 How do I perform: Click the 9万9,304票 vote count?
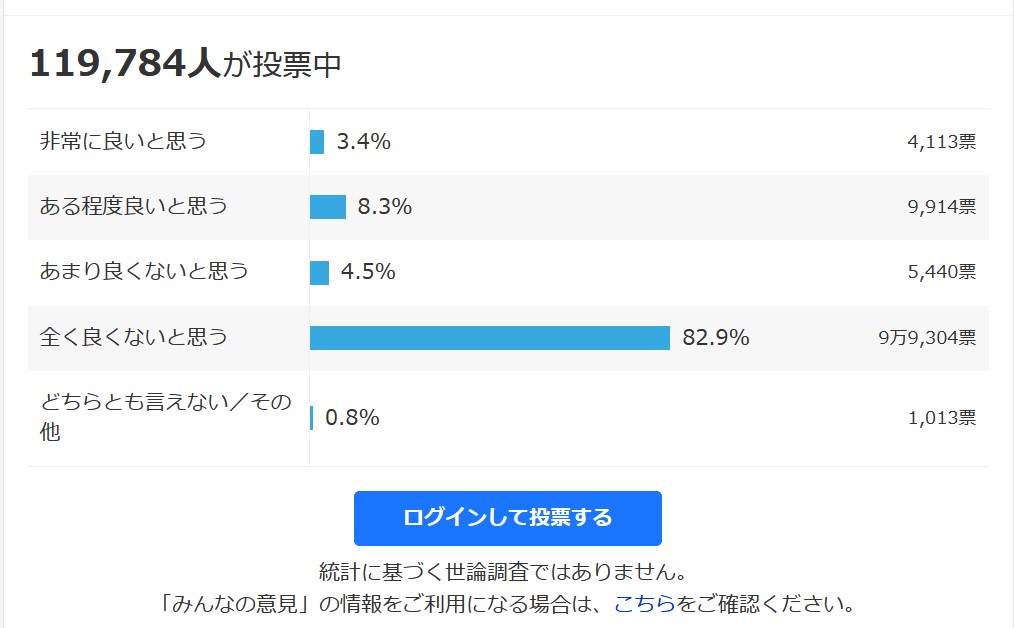[x=927, y=338]
